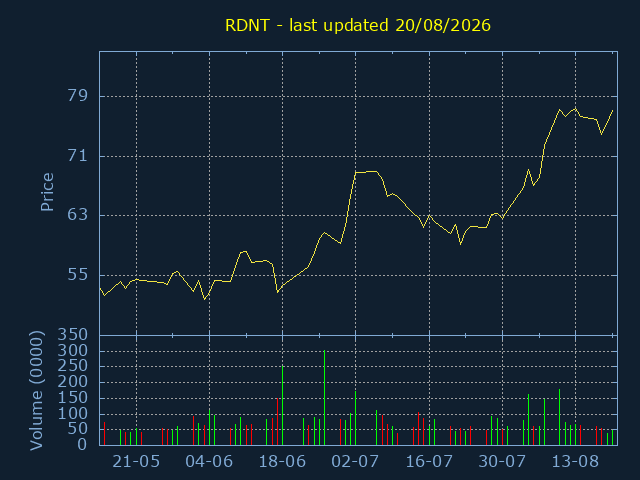
Task: Click the 0 volume axis label
Action: click(82, 444)
